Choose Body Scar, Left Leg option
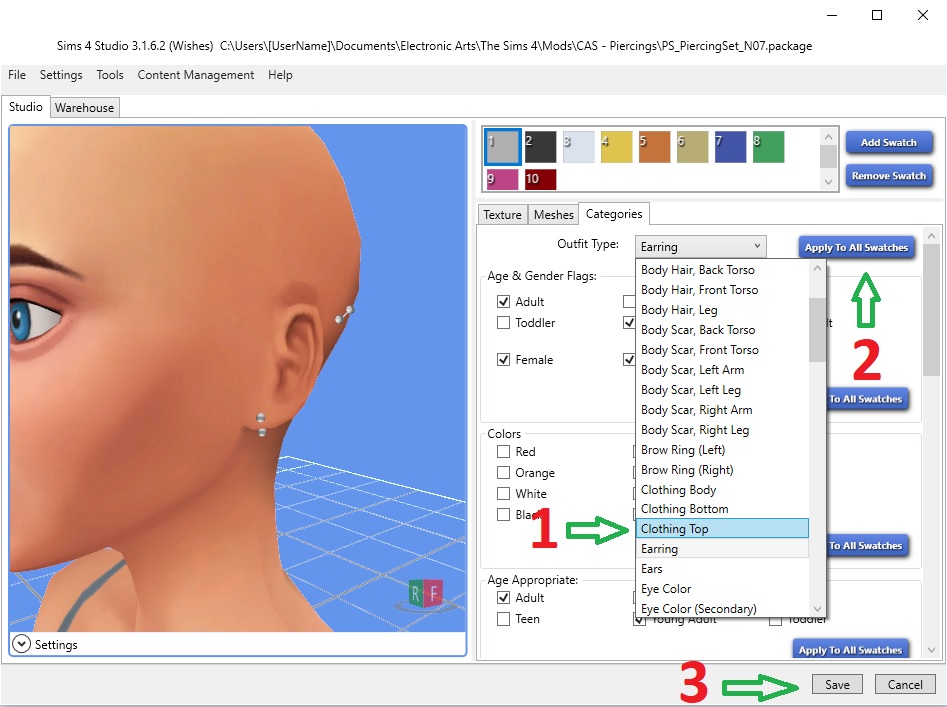This screenshot has height=707, width=947. tap(722, 390)
